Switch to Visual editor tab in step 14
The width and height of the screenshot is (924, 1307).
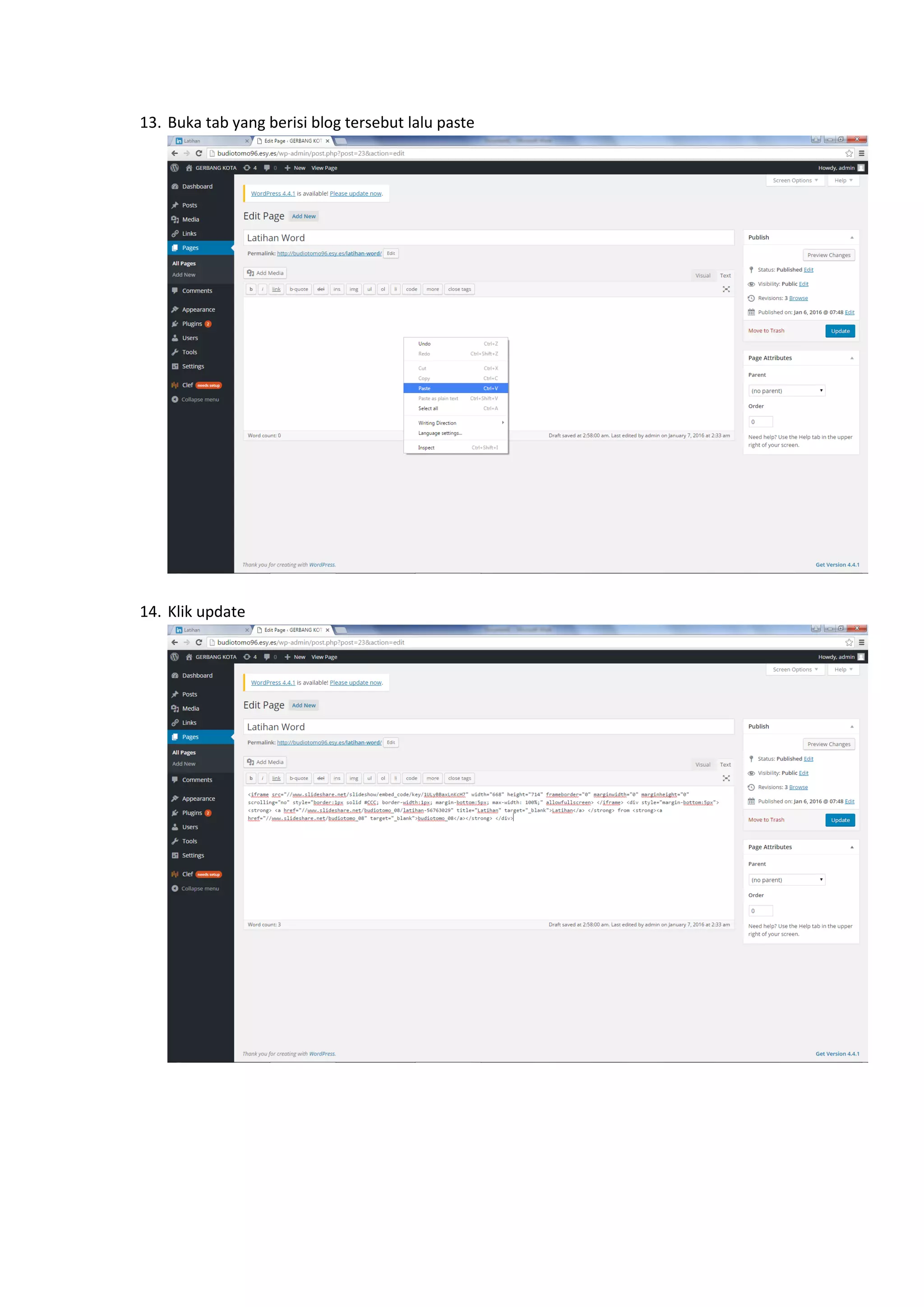[x=702, y=765]
